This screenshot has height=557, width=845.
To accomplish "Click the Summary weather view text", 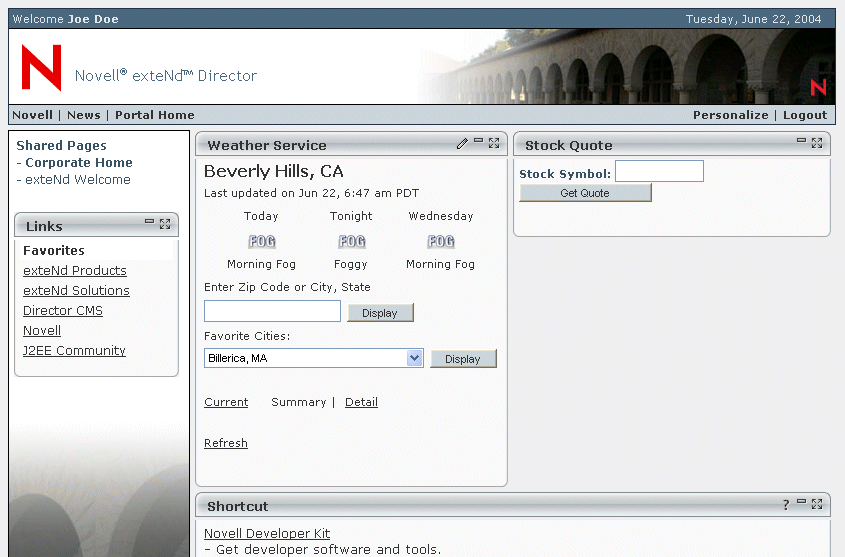I will tap(299, 402).
